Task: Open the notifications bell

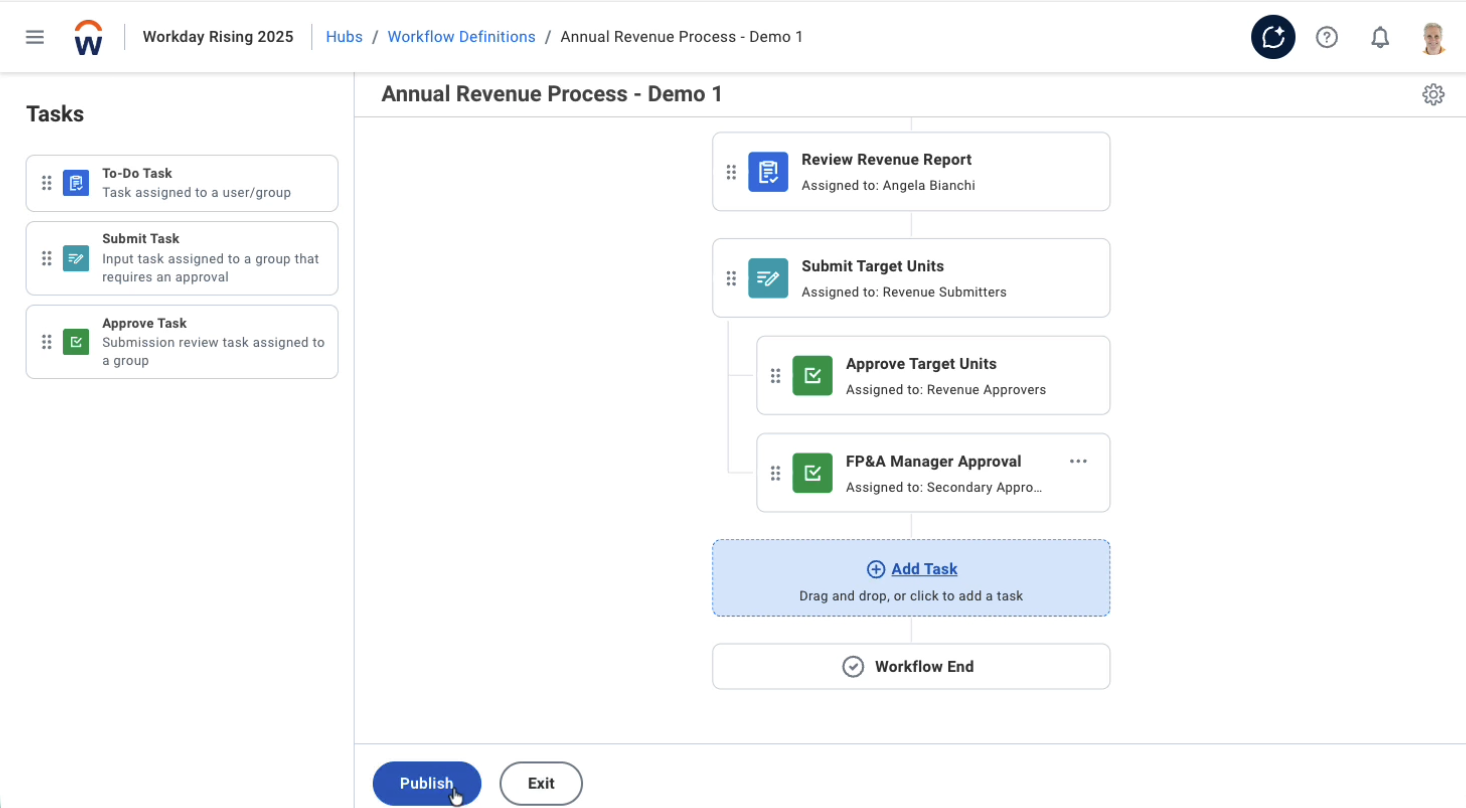Action: pyautogui.click(x=1380, y=38)
